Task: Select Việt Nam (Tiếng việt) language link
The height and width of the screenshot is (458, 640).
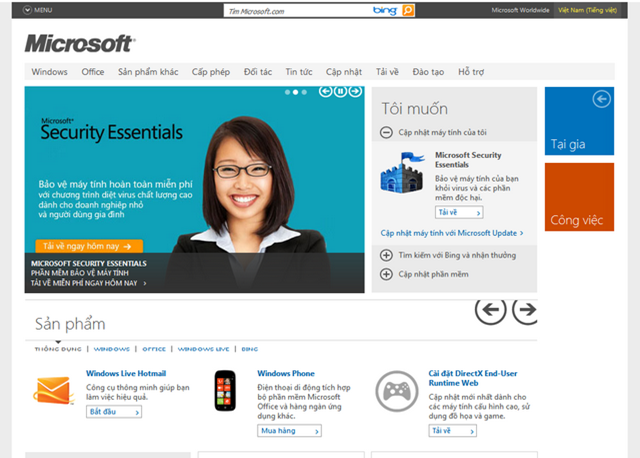Action: (x=587, y=10)
